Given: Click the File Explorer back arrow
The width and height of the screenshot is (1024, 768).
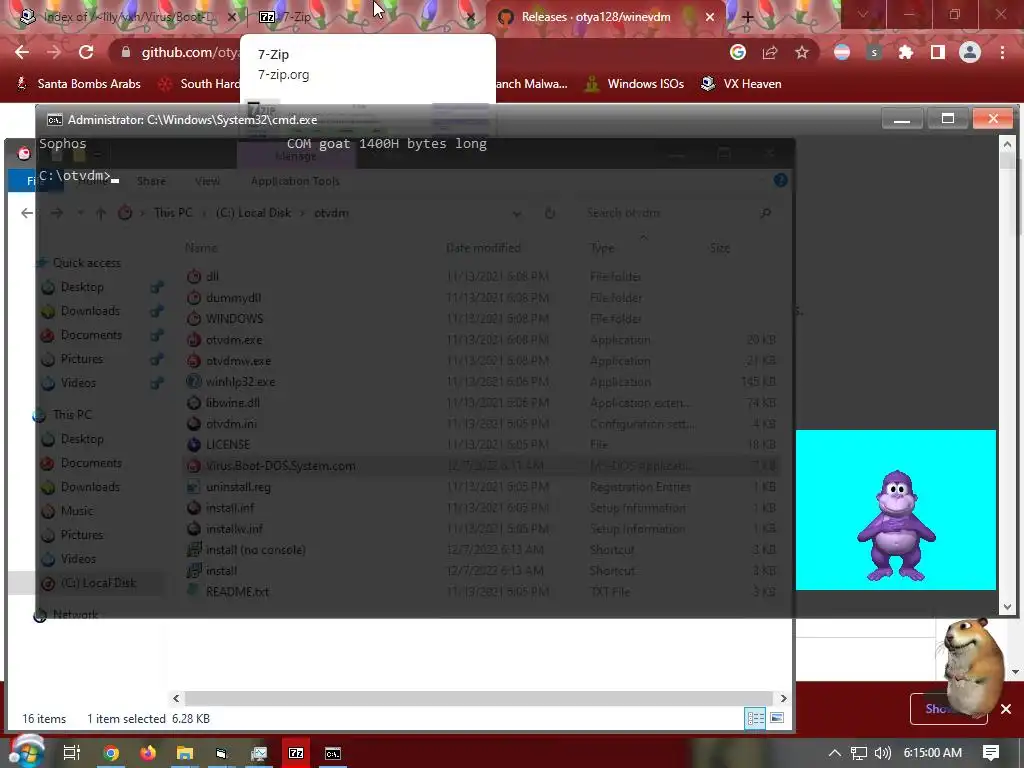Looking at the screenshot, I should point(27,213).
